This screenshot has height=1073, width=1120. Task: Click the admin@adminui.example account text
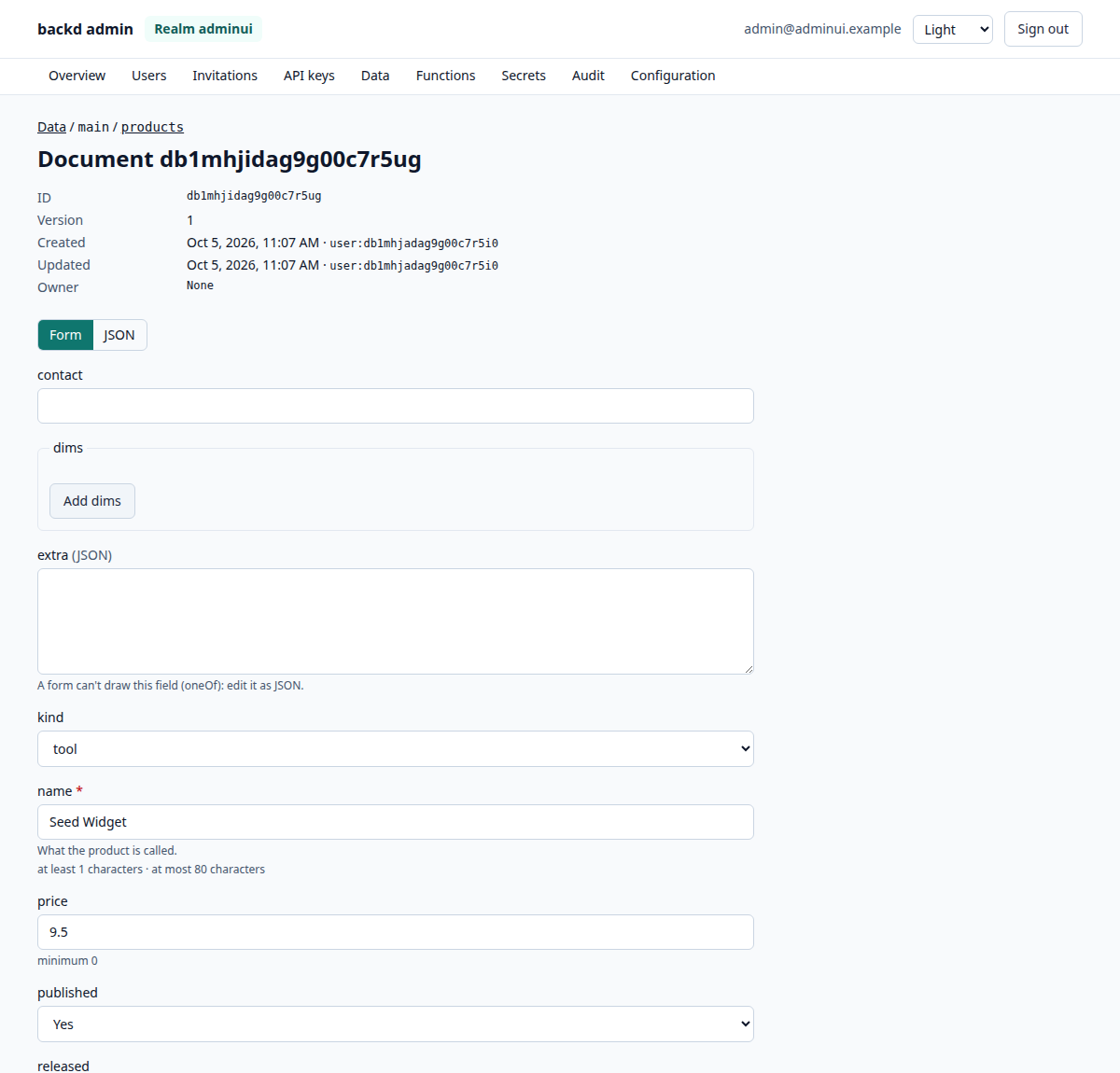point(822,29)
